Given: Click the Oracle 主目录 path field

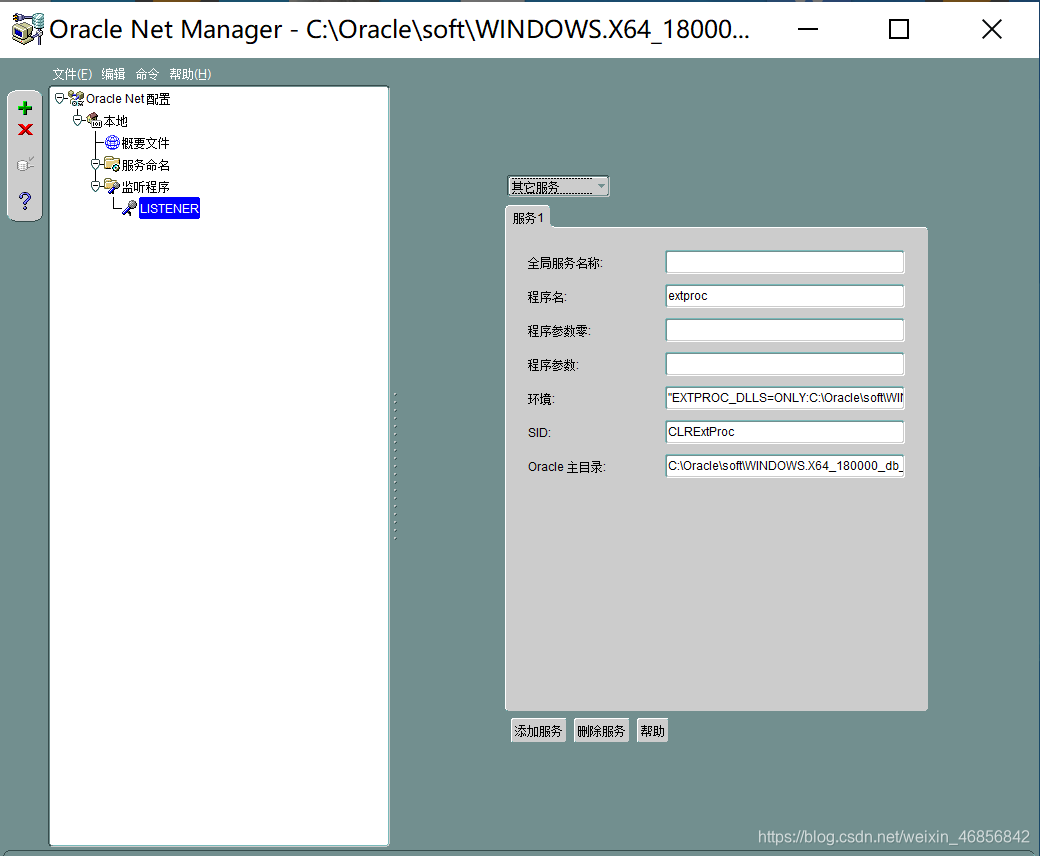Looking at the screenshot, I should (785, 465).
